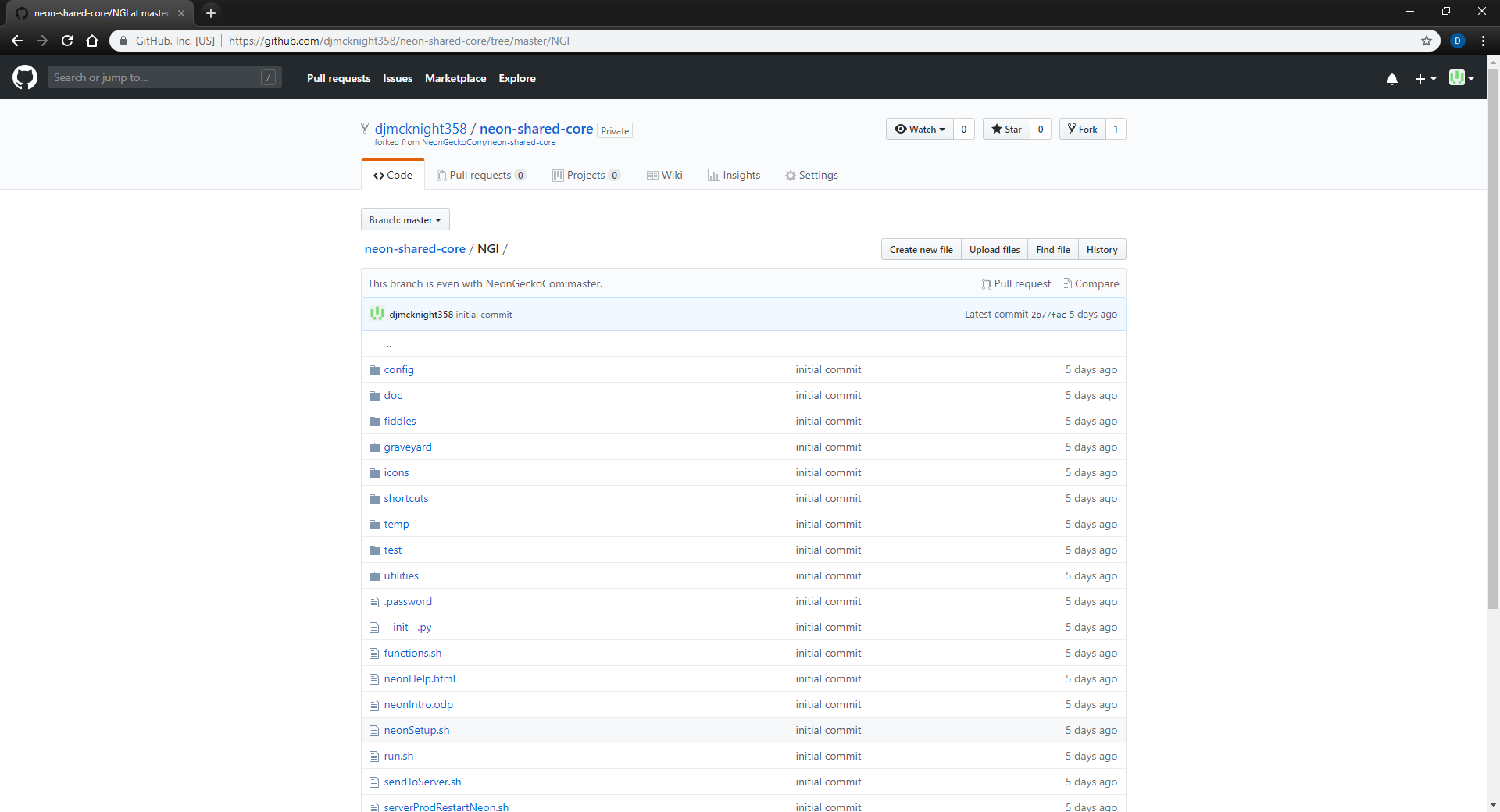The width and height of the screenshot is (1500, 812).
Task: Switch to the Pull requests tab
Action: pyautogui.click(x=482, y=175)
